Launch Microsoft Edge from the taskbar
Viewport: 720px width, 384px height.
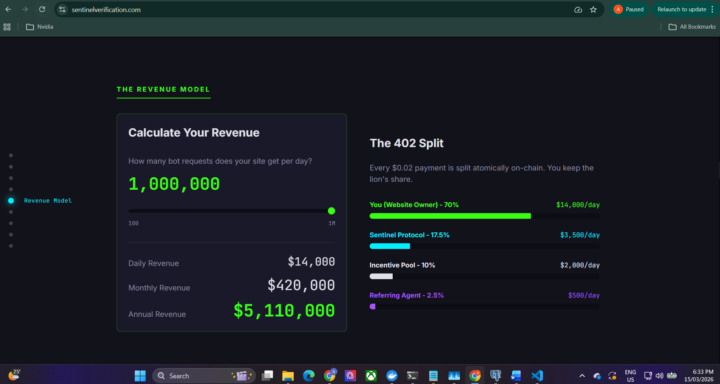point(309,376)
